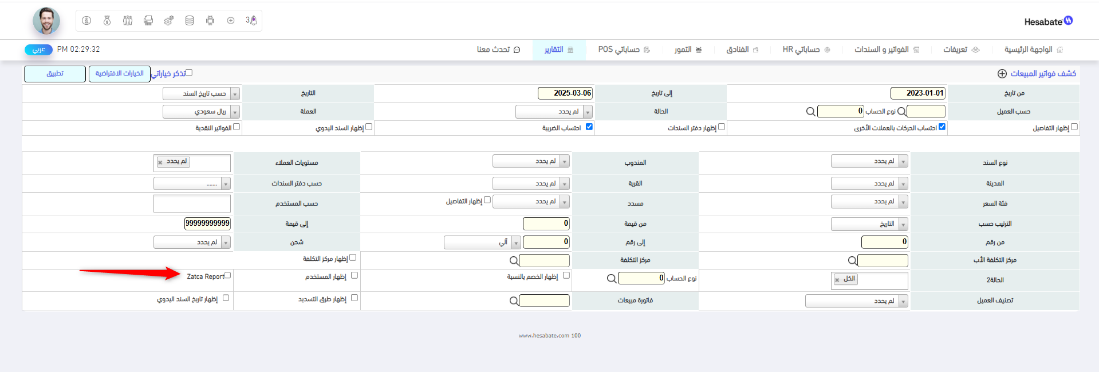Open الحالة dropdown
The height and width of the screenshot is (372, 1099).
click(554, 111)
